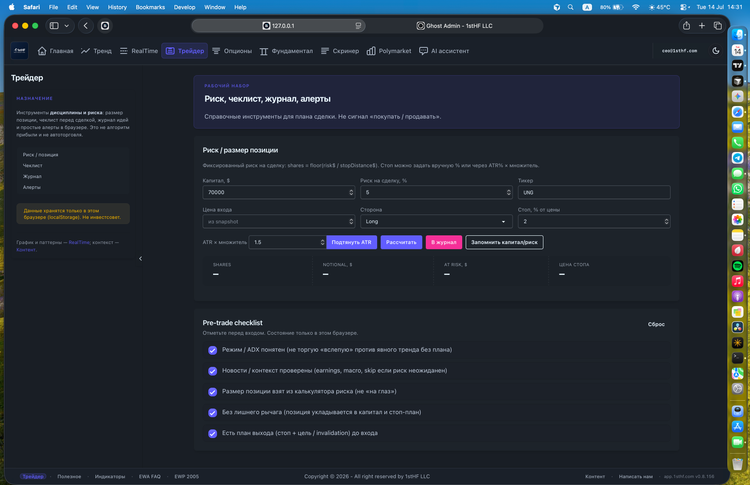
Task: Open the AI ассистент chat
Action: coord(444,51)
